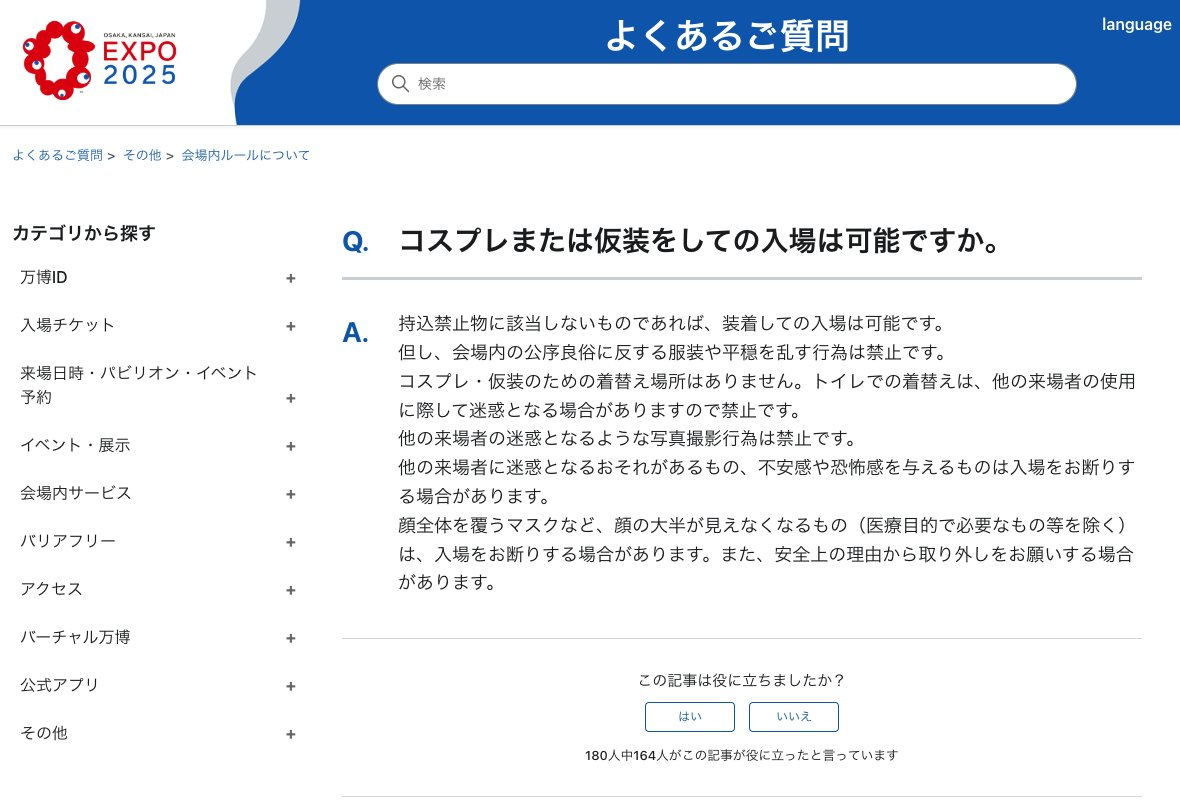Open the language menu
The height and width of the screenshot is (812, 1180).
(x=1136, y=25)
